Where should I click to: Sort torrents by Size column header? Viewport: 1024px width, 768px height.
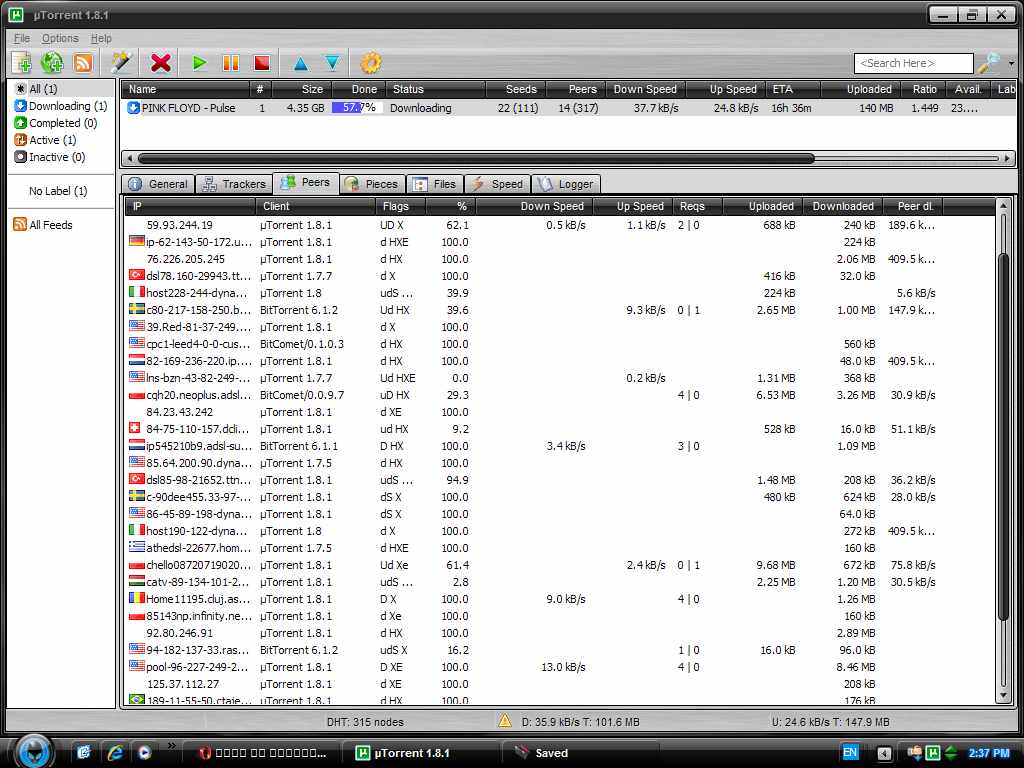tap(301, 89)
